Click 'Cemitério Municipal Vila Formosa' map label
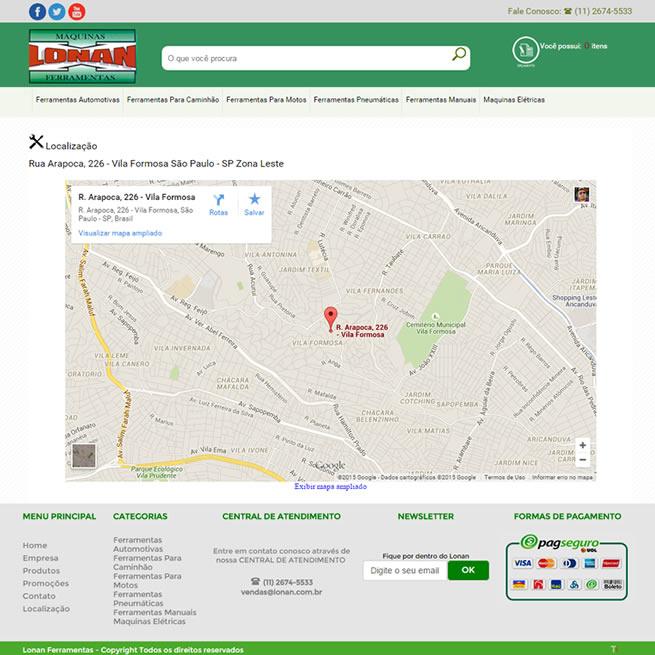This screenshot has width=655, height=655. (x=436, y=328)
